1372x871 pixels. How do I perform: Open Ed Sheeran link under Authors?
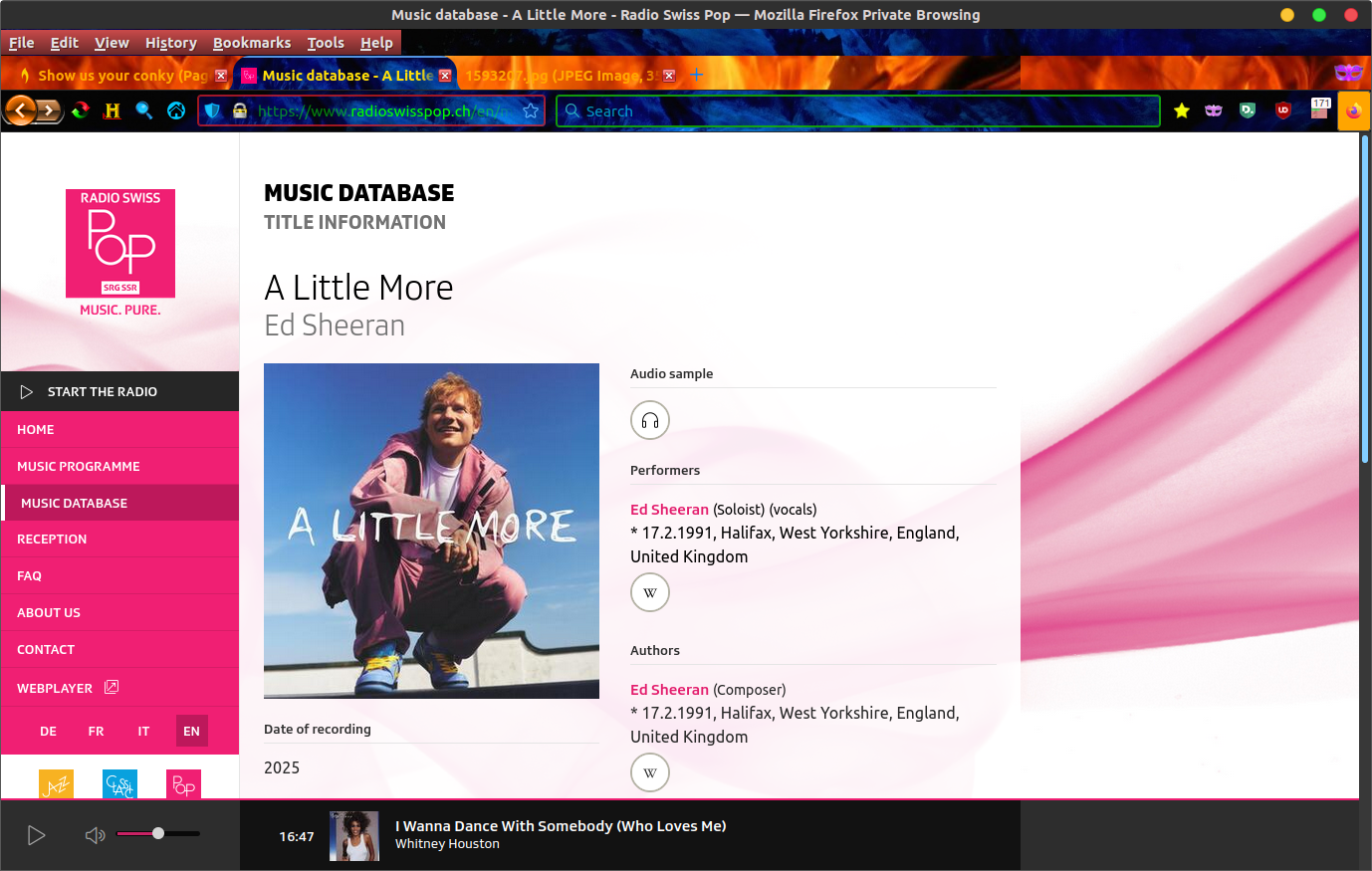click(x=669, y=690)
